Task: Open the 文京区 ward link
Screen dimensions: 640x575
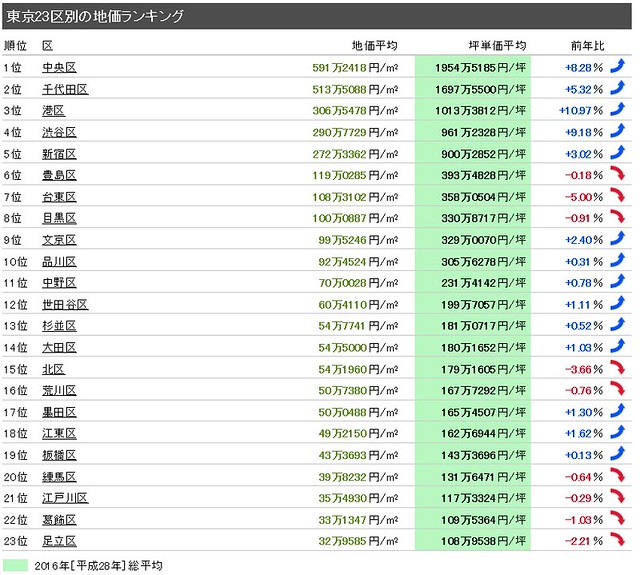Action: point(60,240)
